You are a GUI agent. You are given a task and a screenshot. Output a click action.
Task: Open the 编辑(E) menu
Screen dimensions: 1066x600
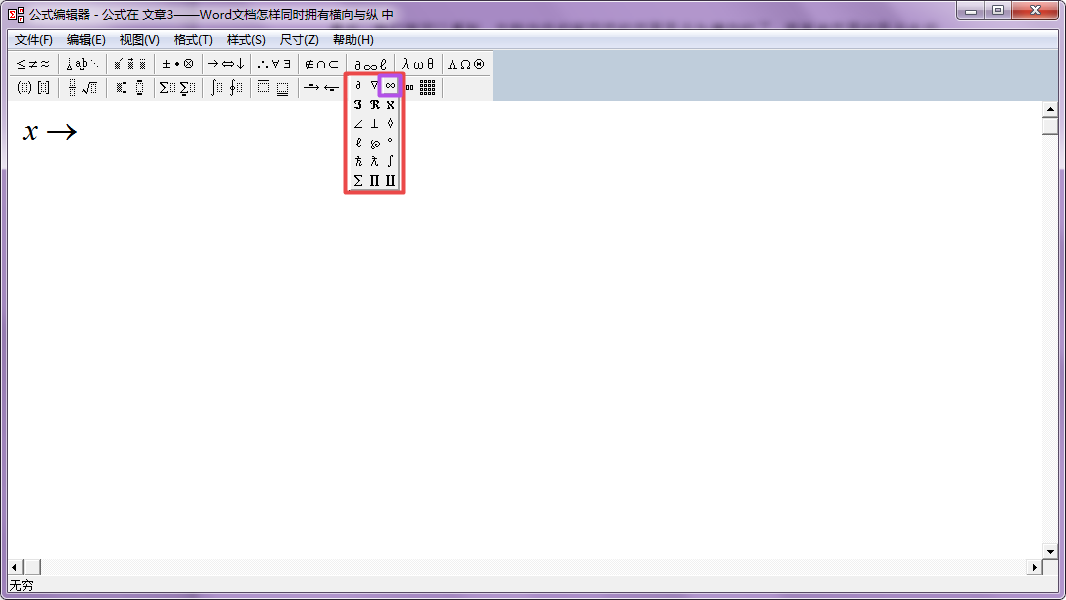[86, 40]
